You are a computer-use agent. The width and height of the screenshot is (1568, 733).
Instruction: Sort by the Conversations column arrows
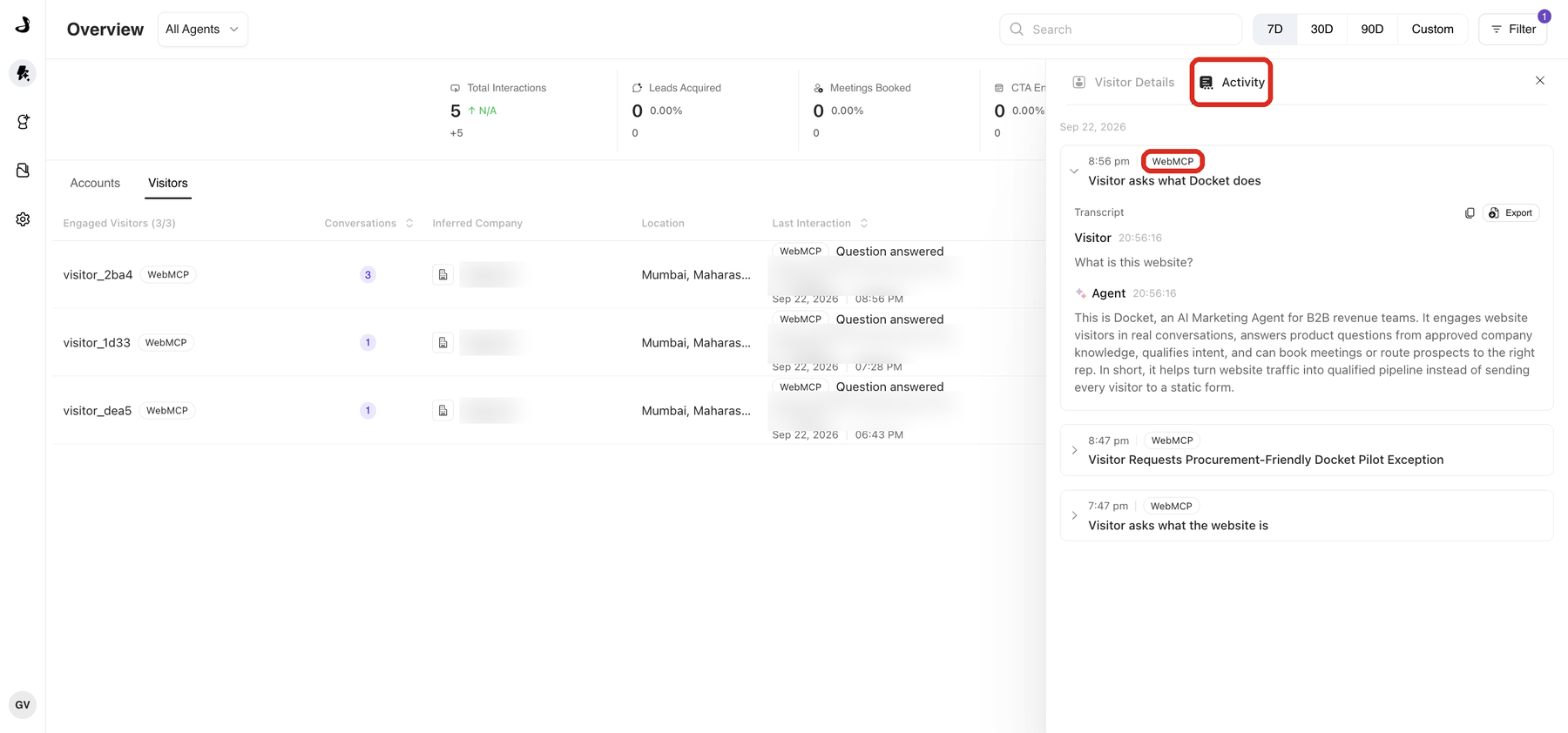click(409, 224)
